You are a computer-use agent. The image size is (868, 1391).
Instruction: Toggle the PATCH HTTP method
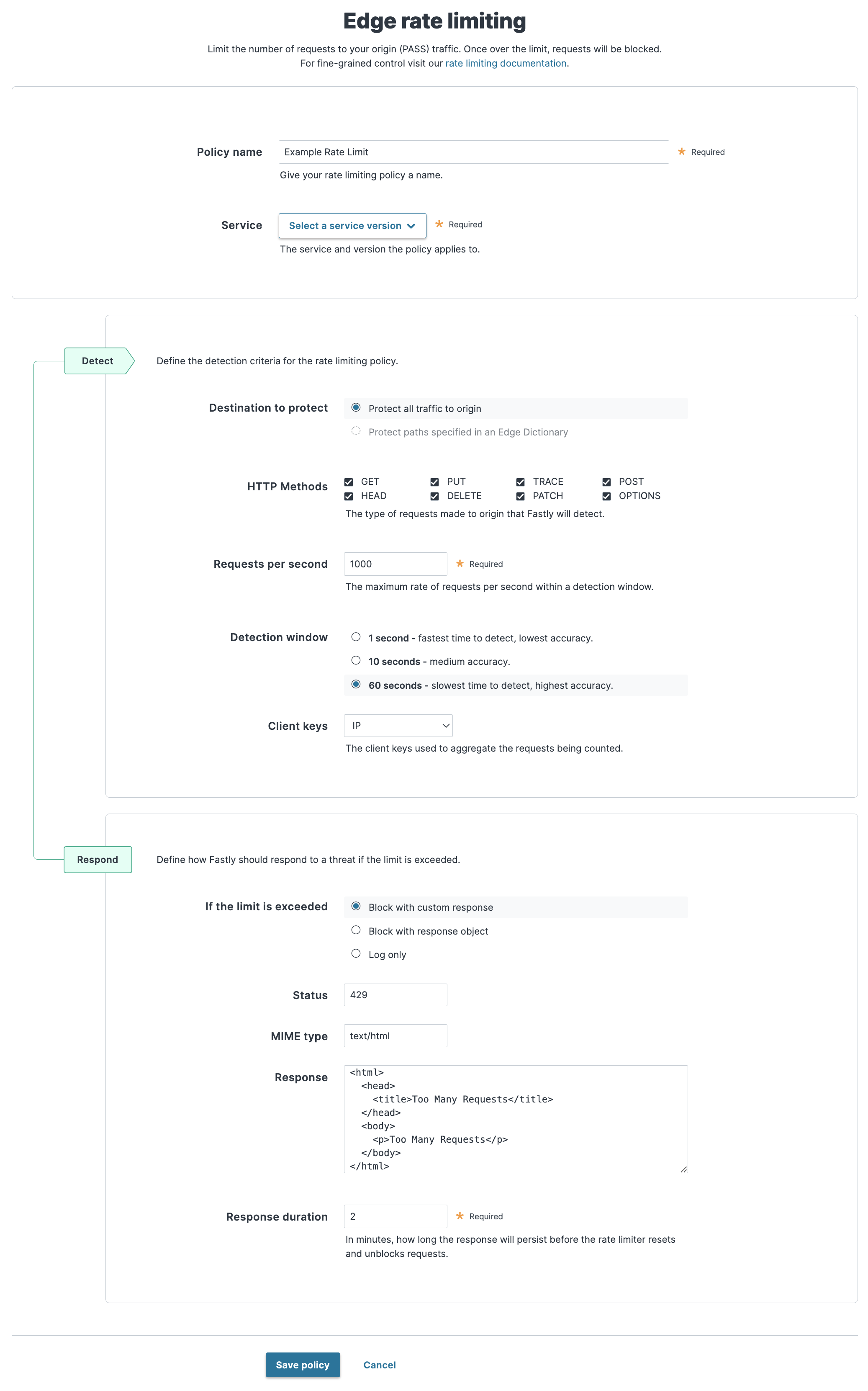pyautogui.click(x=520, y=496)
